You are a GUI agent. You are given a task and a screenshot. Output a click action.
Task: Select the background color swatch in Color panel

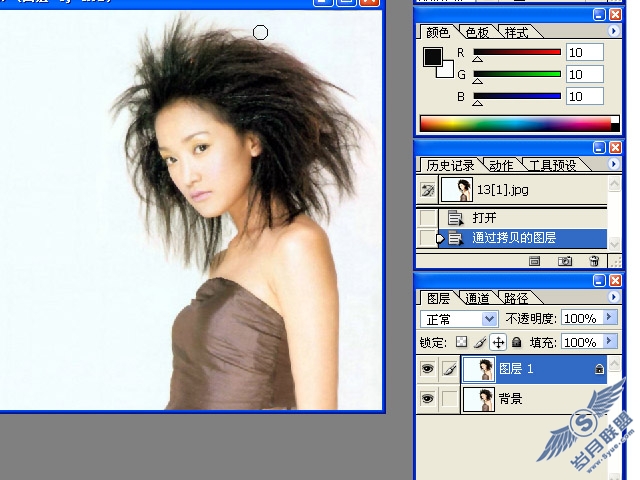coord(447,71)
